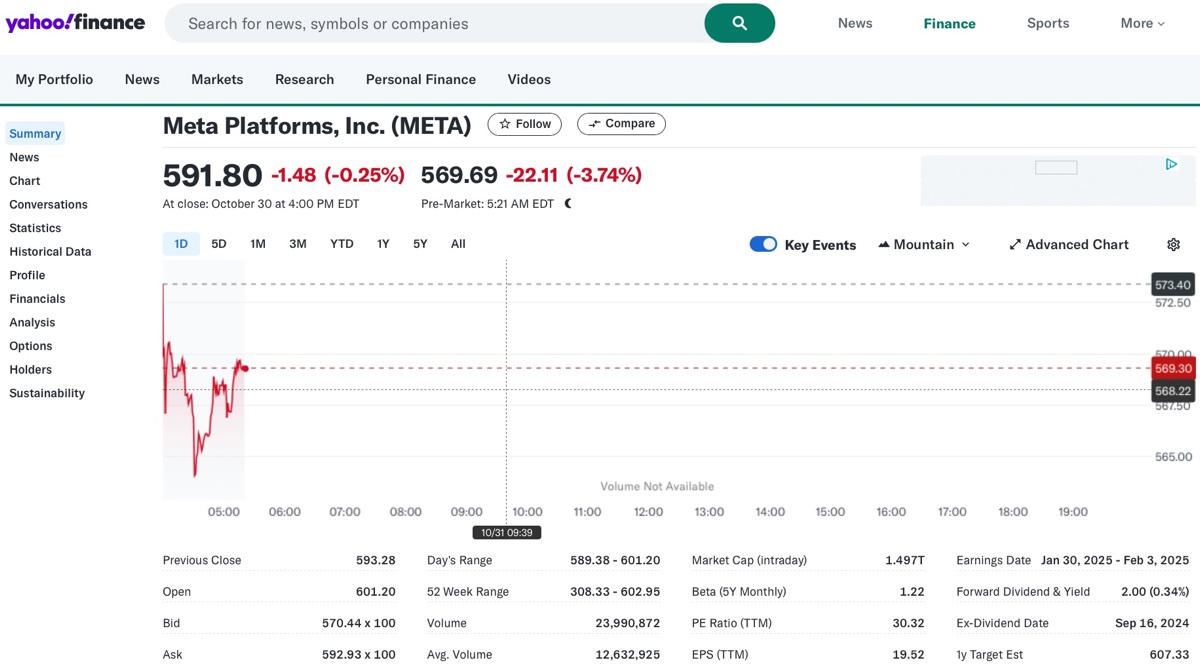Screen dimensions: 1200x666
Task: Click the Yahoo Finance logo
Action: (75, 21)
